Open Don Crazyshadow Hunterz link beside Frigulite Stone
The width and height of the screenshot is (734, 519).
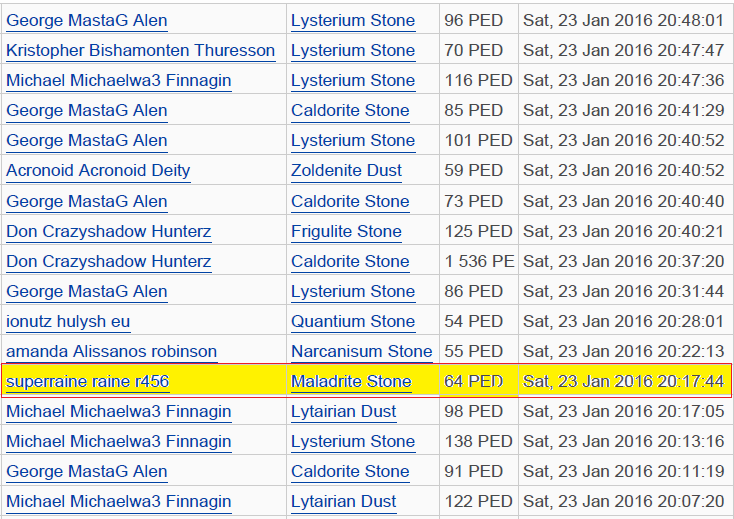coord(109,231)
